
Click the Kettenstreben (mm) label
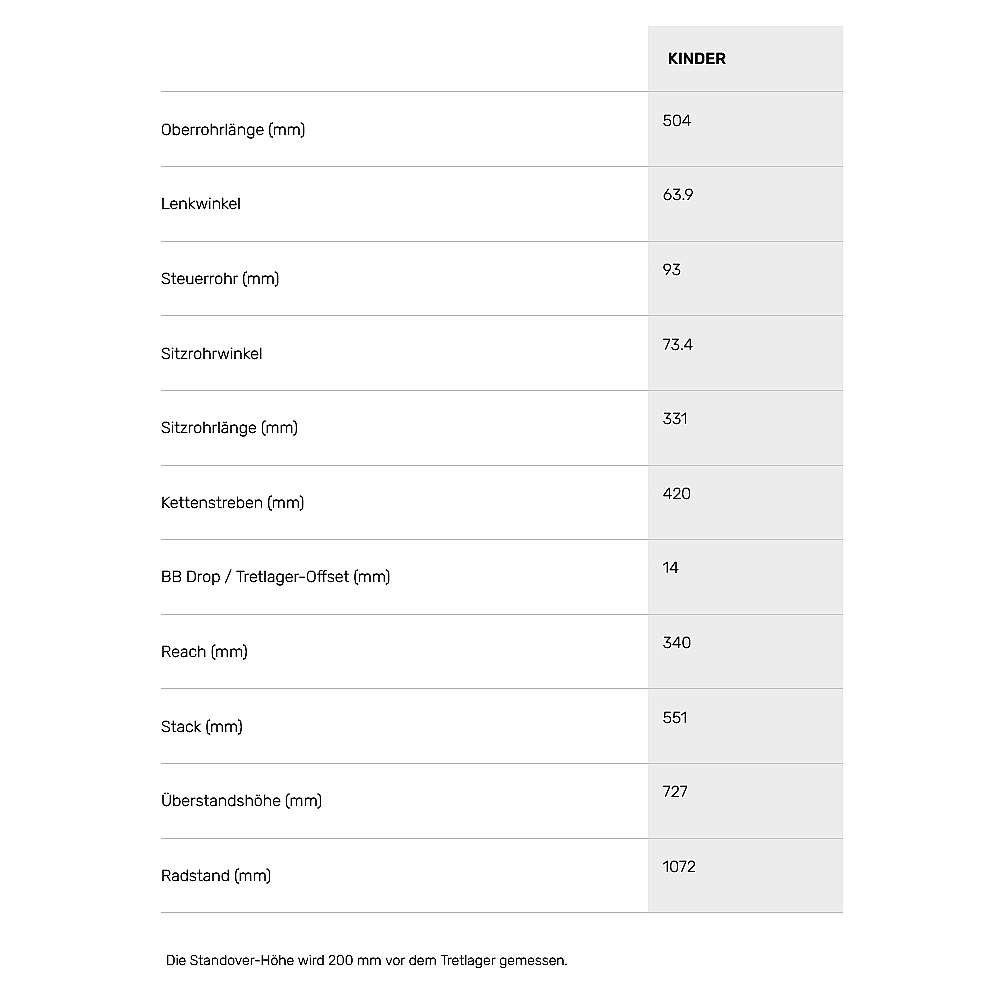tap(232, 503)
